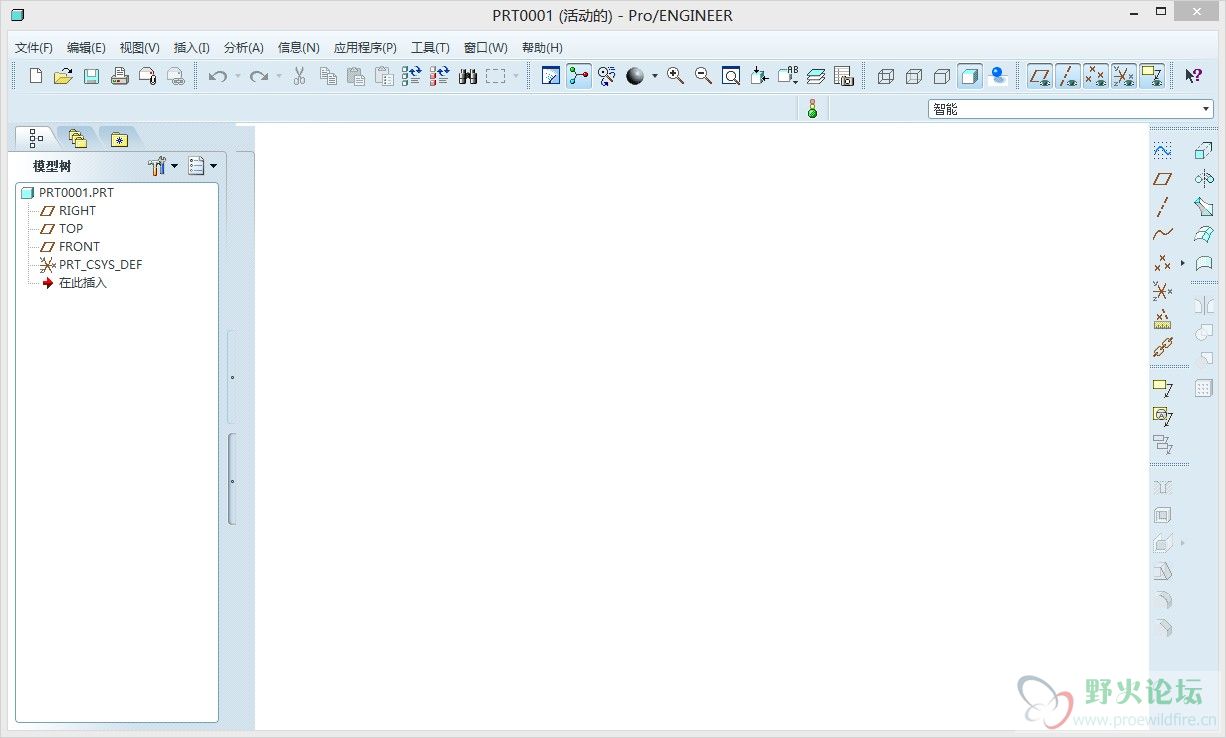The height and width of the screenshot is (738, 1226).
Task: Select PRT_CSYS_DEF in the model tree
Action: click(x=91, y=265)
